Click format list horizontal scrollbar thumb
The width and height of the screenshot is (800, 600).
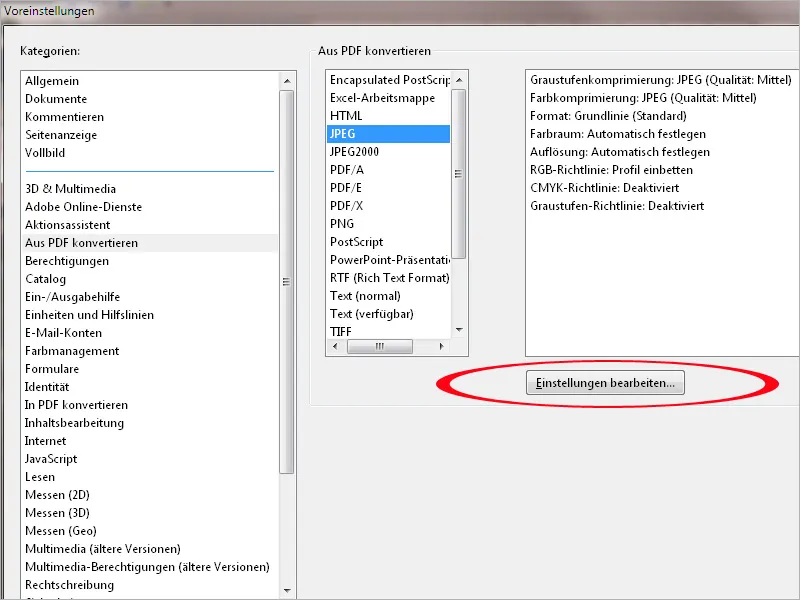point(380,346)
